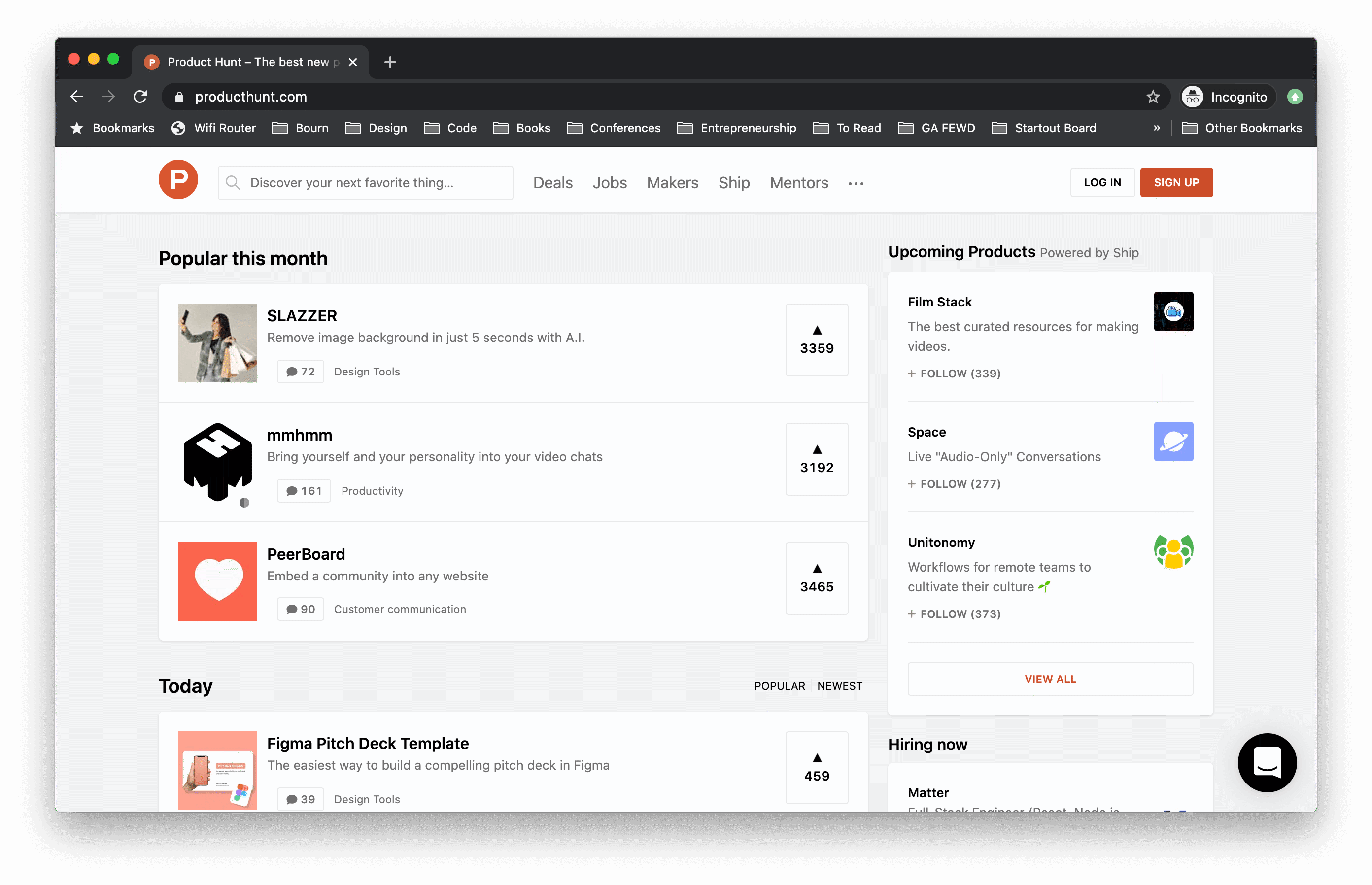Open the Conferences bookmarks folder
Screen dimensions: 1372x885
point(614,128)
